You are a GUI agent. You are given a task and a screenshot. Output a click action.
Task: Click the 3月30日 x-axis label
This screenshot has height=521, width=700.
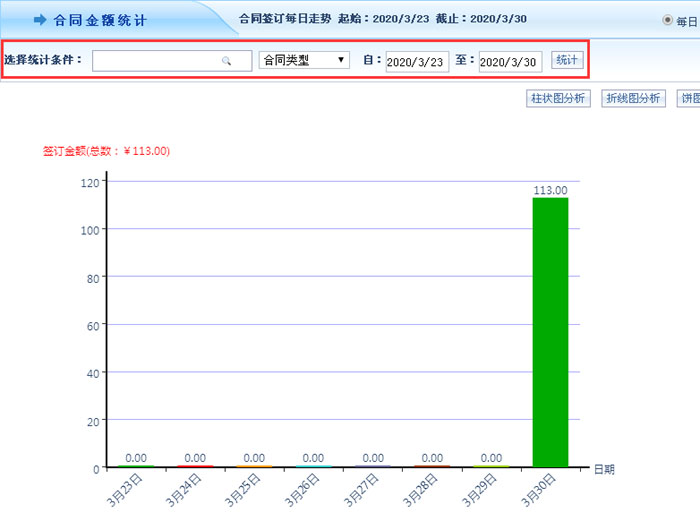pos(539,492)
